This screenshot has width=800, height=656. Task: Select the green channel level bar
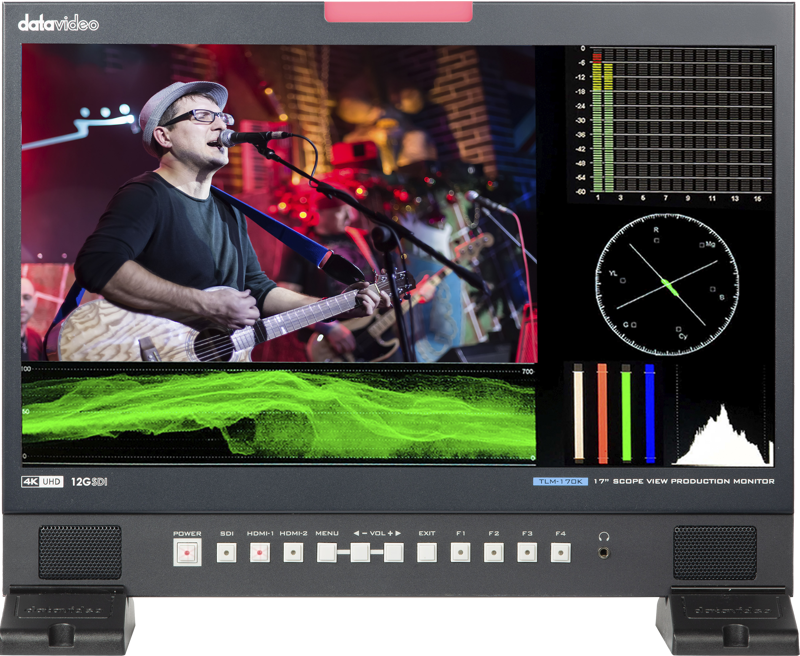coord(626,414)
